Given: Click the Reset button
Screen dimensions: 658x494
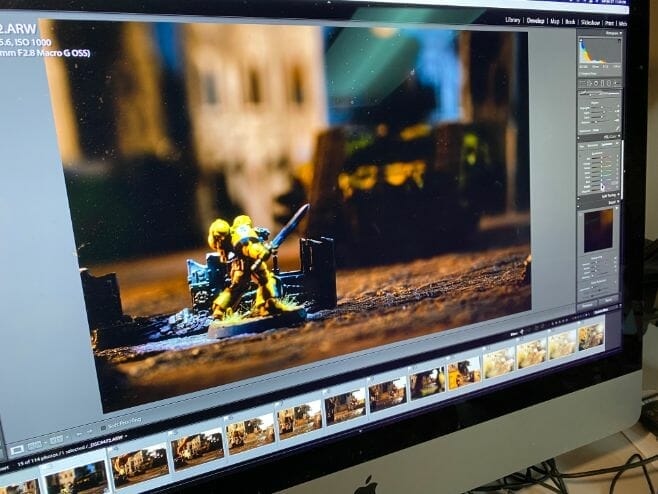Looking at the screenshot, I should [x=609, y=300].
